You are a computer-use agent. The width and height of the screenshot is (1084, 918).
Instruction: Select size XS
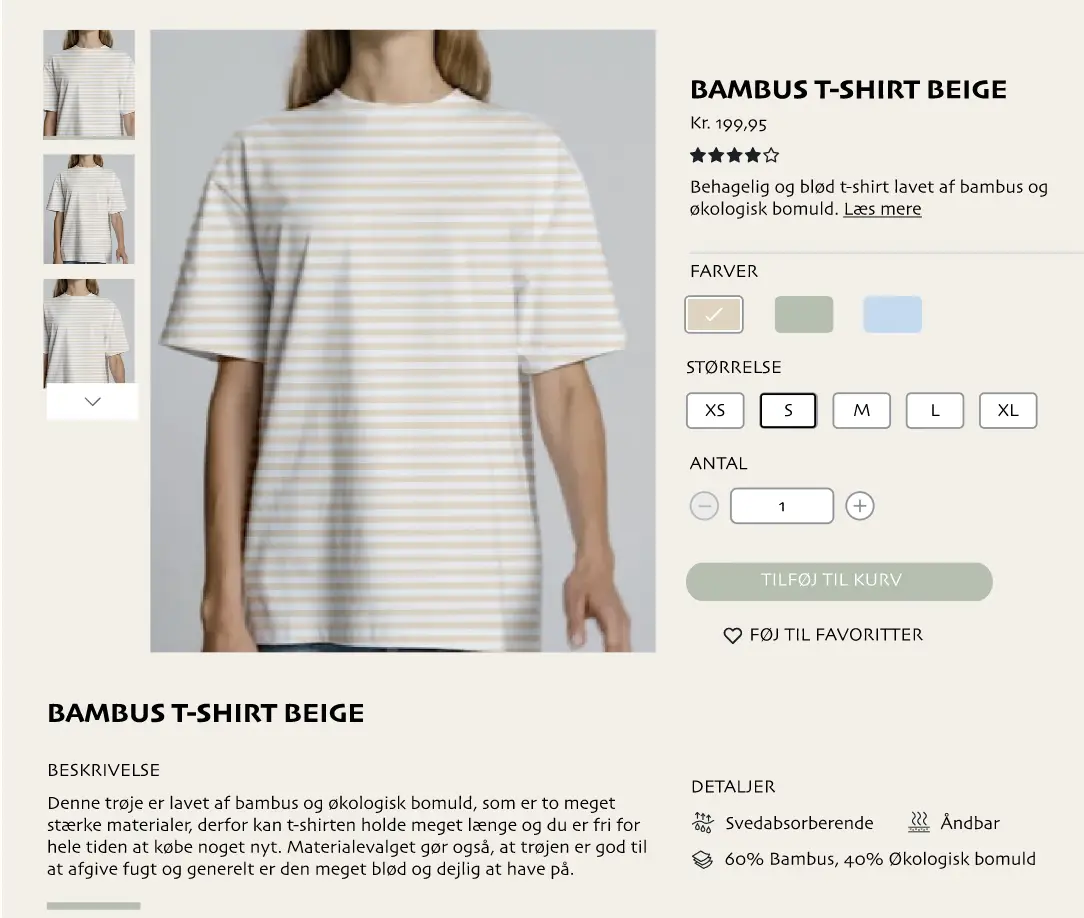click(714, 410)
